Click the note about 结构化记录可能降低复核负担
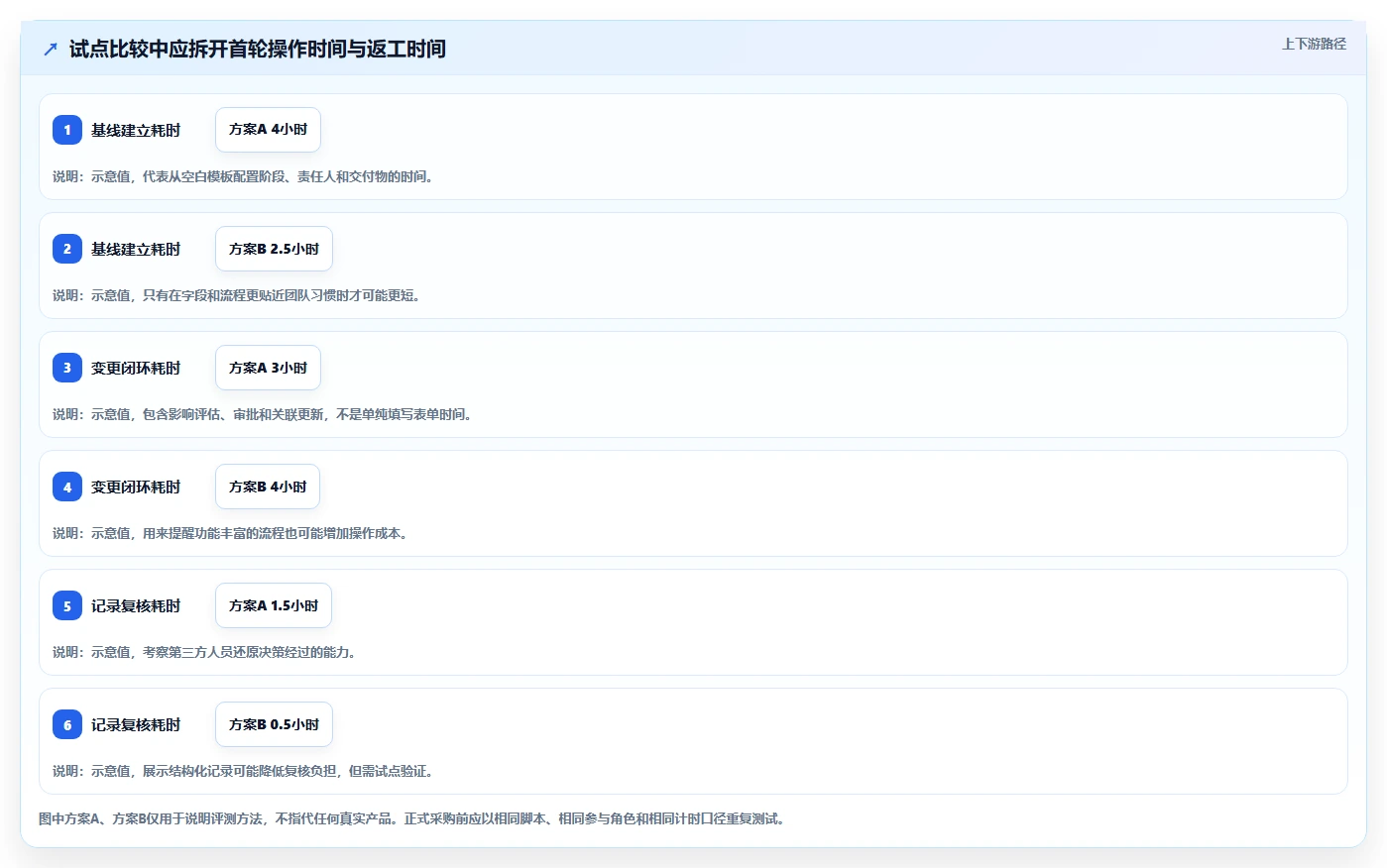Image resolution: width=1387 pixels, height=868 pixels. pos(244,771)
